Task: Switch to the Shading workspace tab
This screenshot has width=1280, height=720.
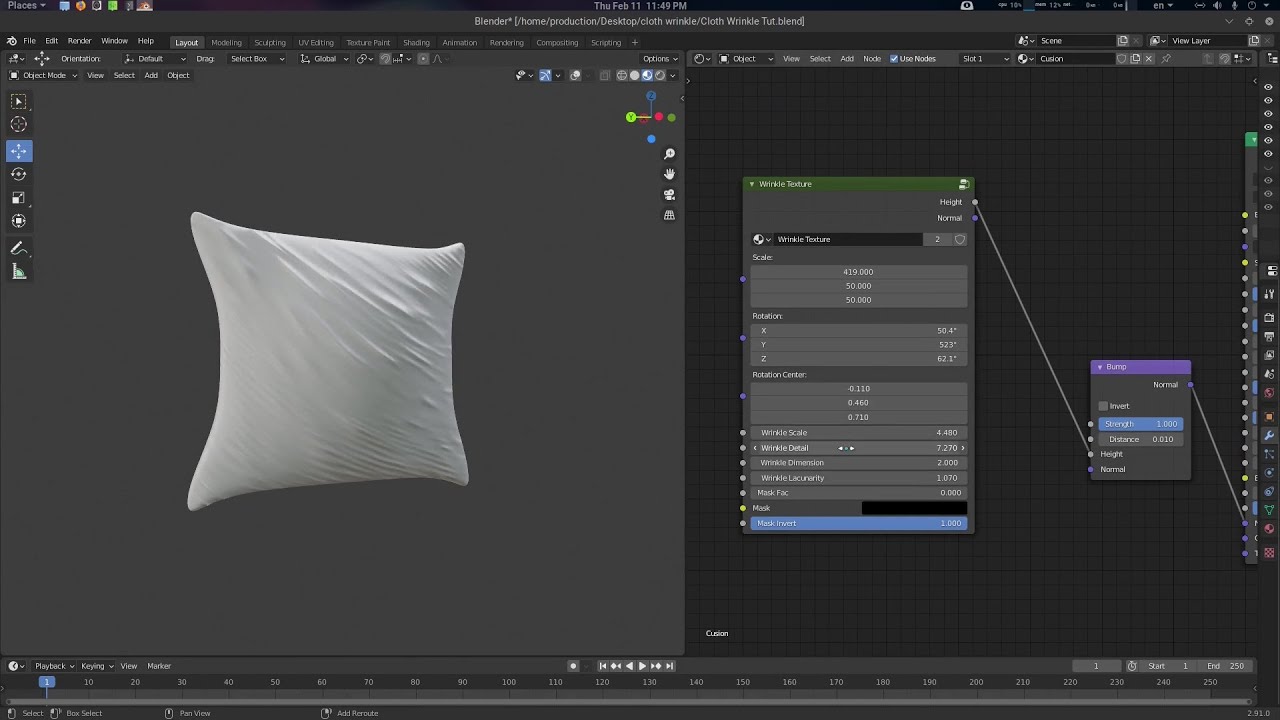Action: [416, 42]
